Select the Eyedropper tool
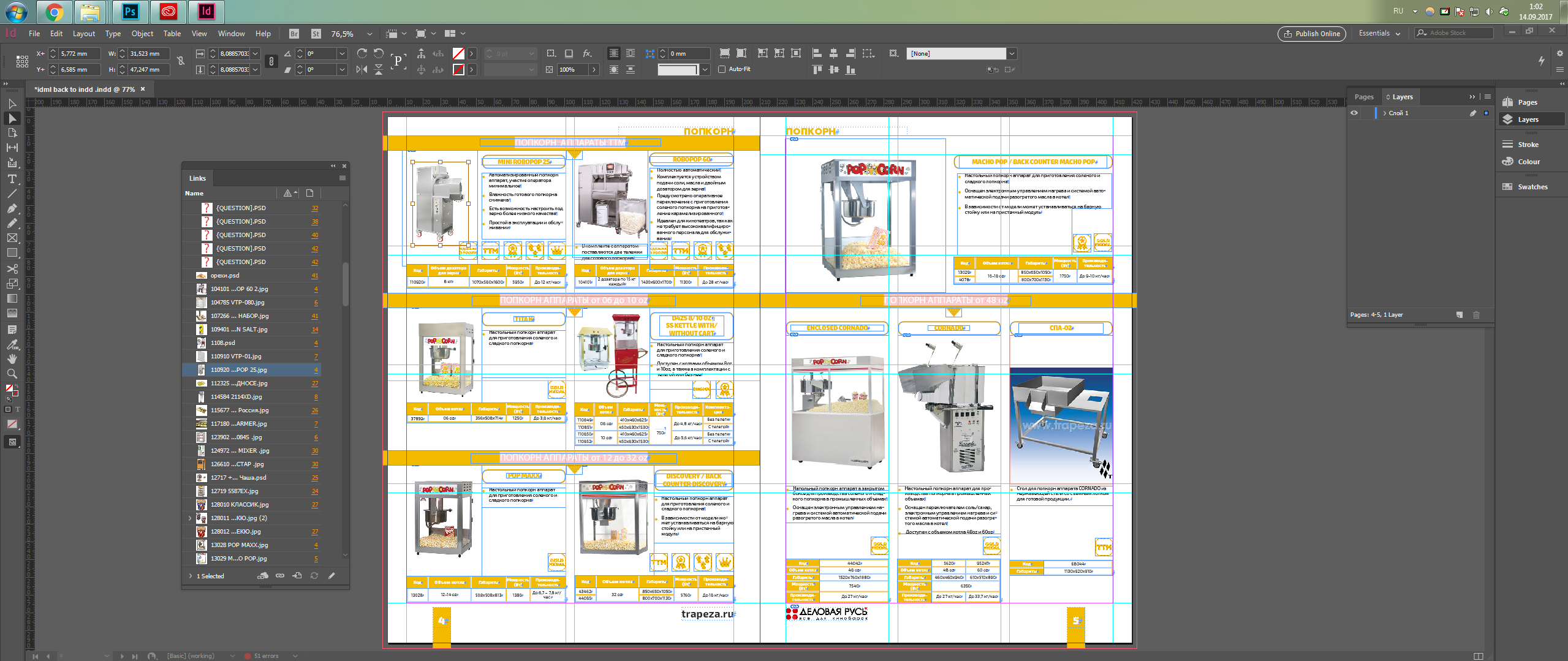This screenshot has height=661, width=1568. [x=12, y=344]
